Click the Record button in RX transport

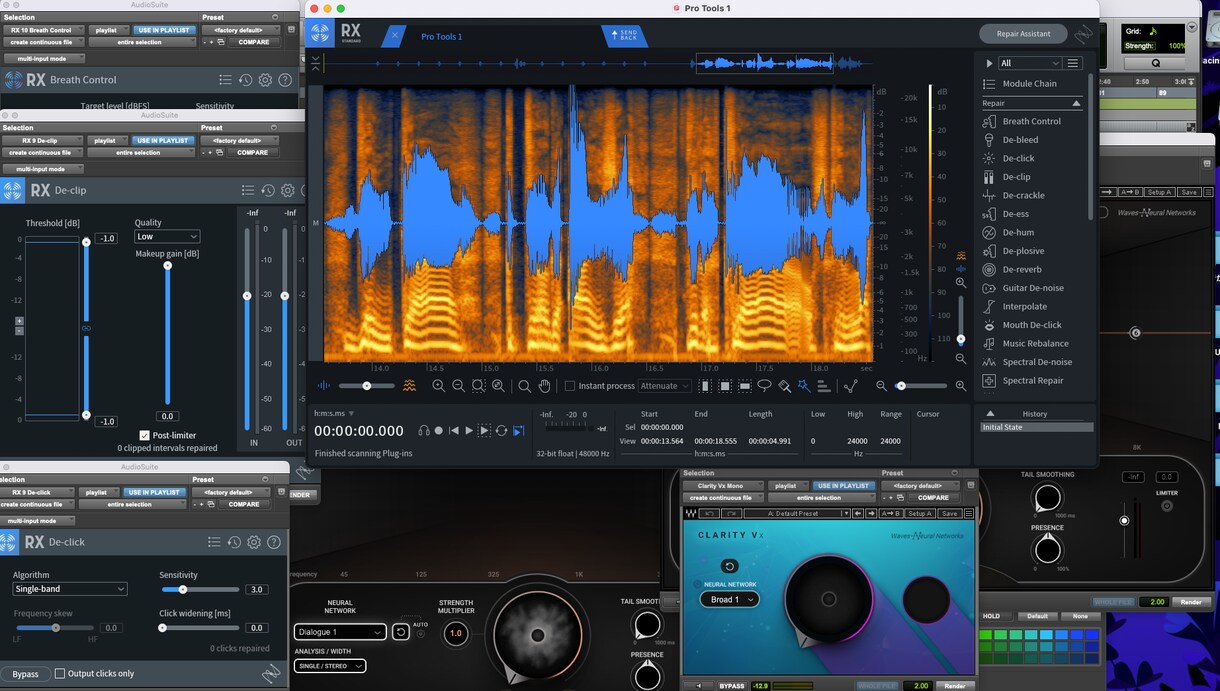pyautogui.click(x=438, y=431)
